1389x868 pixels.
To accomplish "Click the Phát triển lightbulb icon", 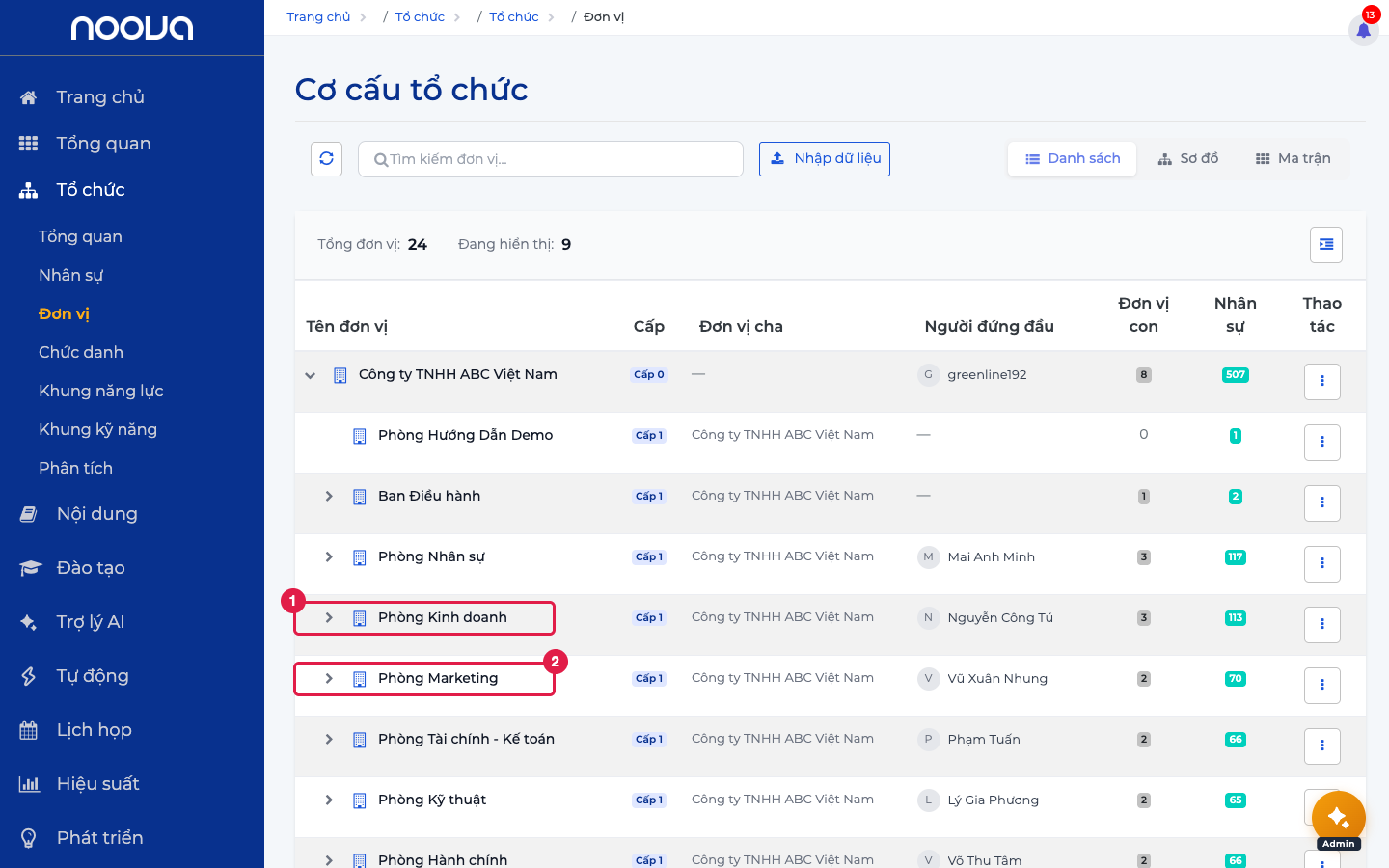I will point(29,838).
